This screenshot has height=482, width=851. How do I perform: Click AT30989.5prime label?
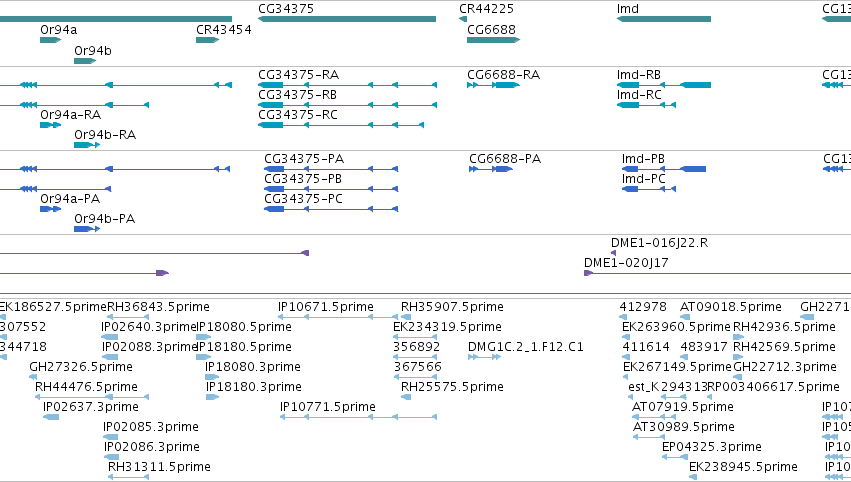coord(684,427)
